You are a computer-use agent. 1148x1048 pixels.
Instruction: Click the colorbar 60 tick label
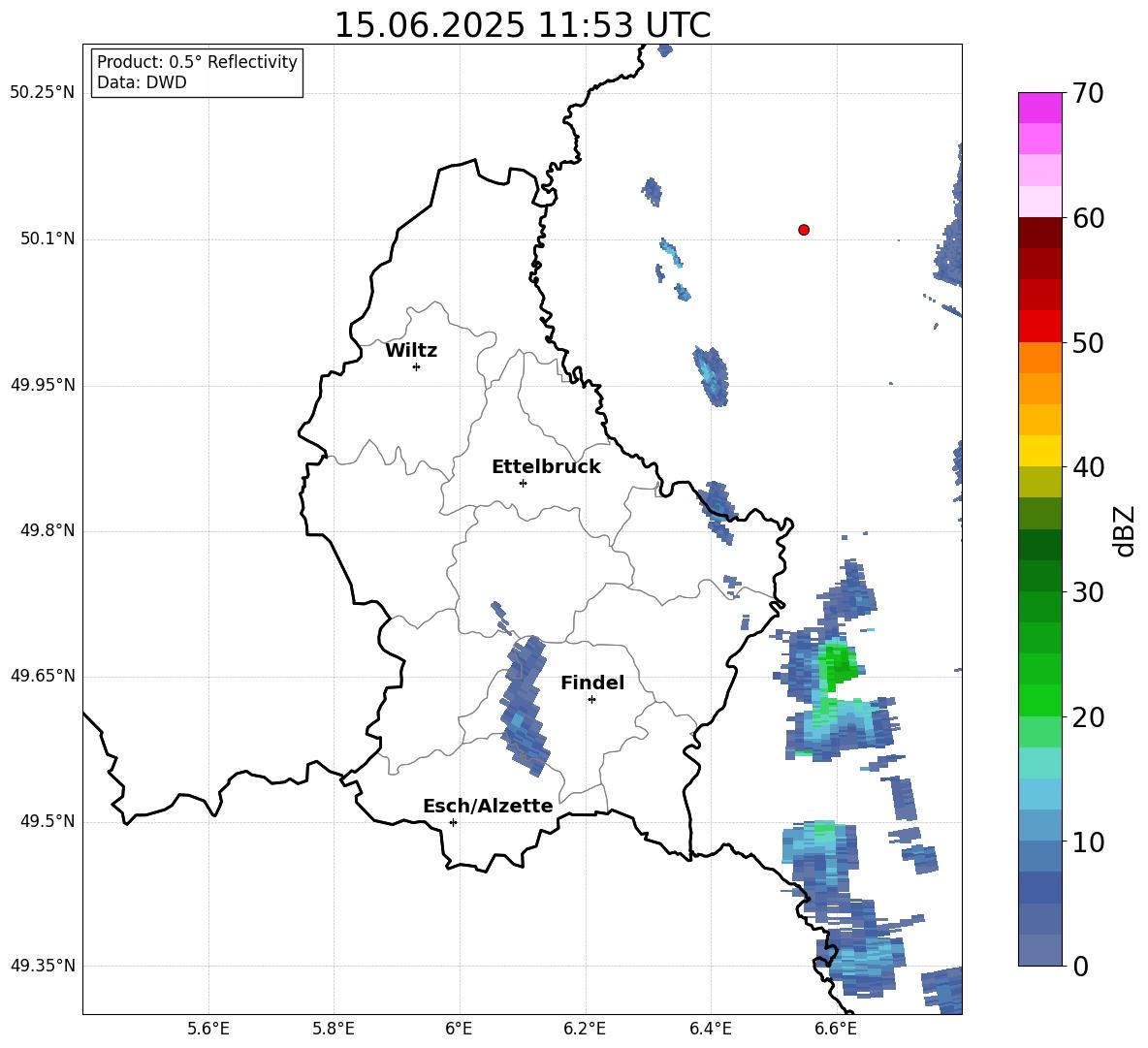point(1089,218)
